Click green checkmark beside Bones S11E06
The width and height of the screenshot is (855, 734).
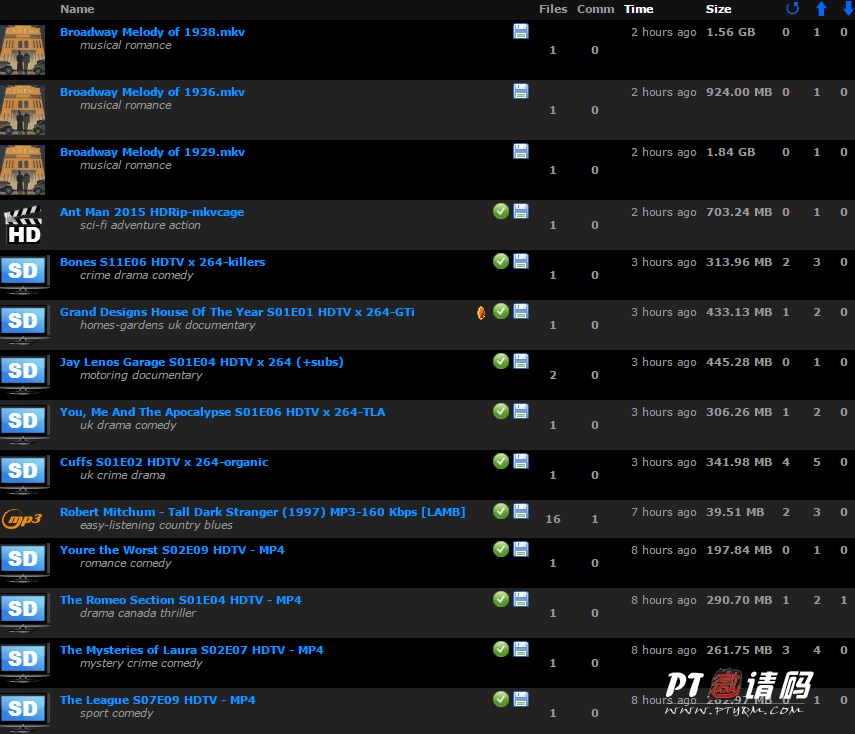[x=501, y=261]
